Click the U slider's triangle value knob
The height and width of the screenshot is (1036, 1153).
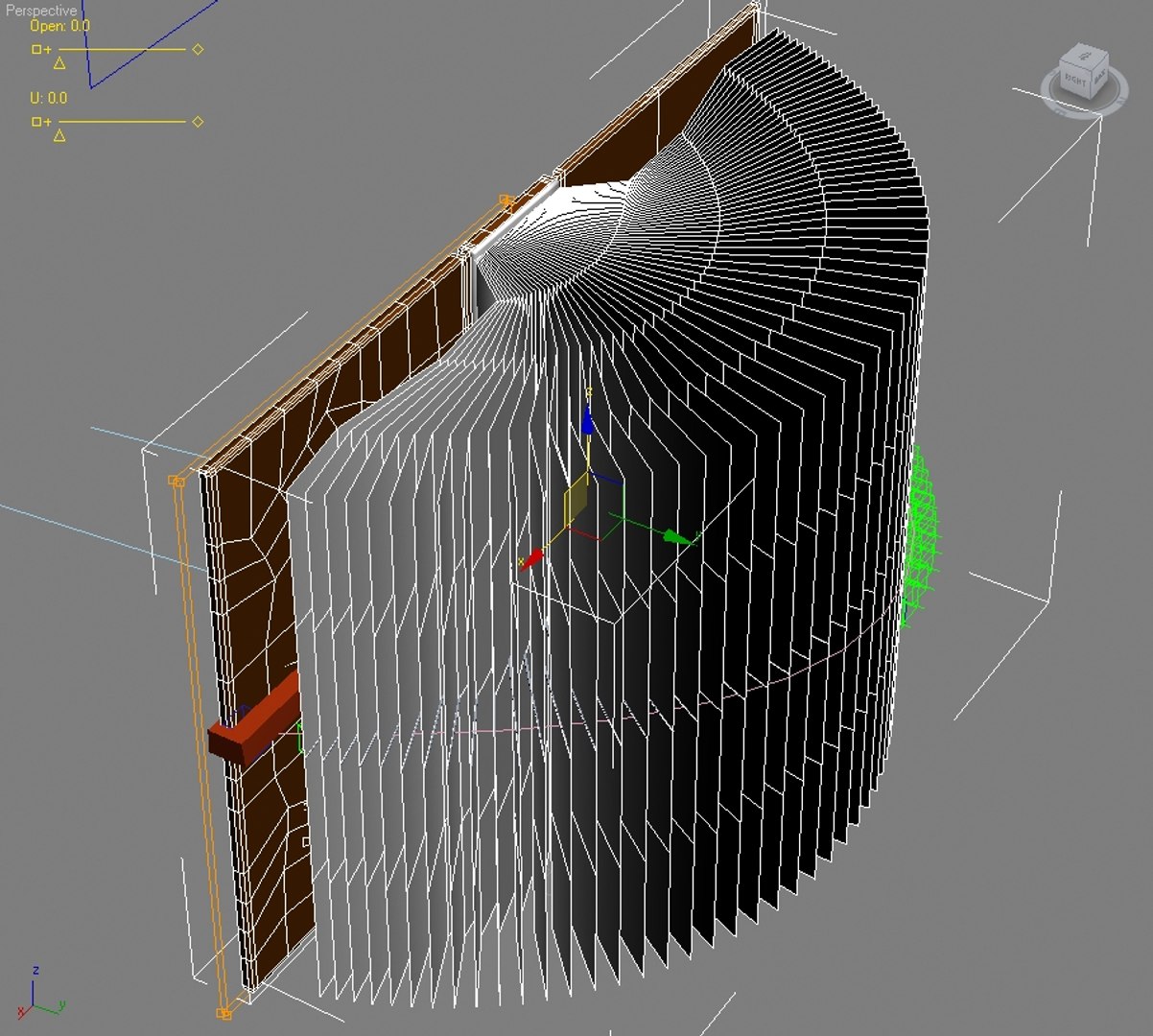pos(59,136)
